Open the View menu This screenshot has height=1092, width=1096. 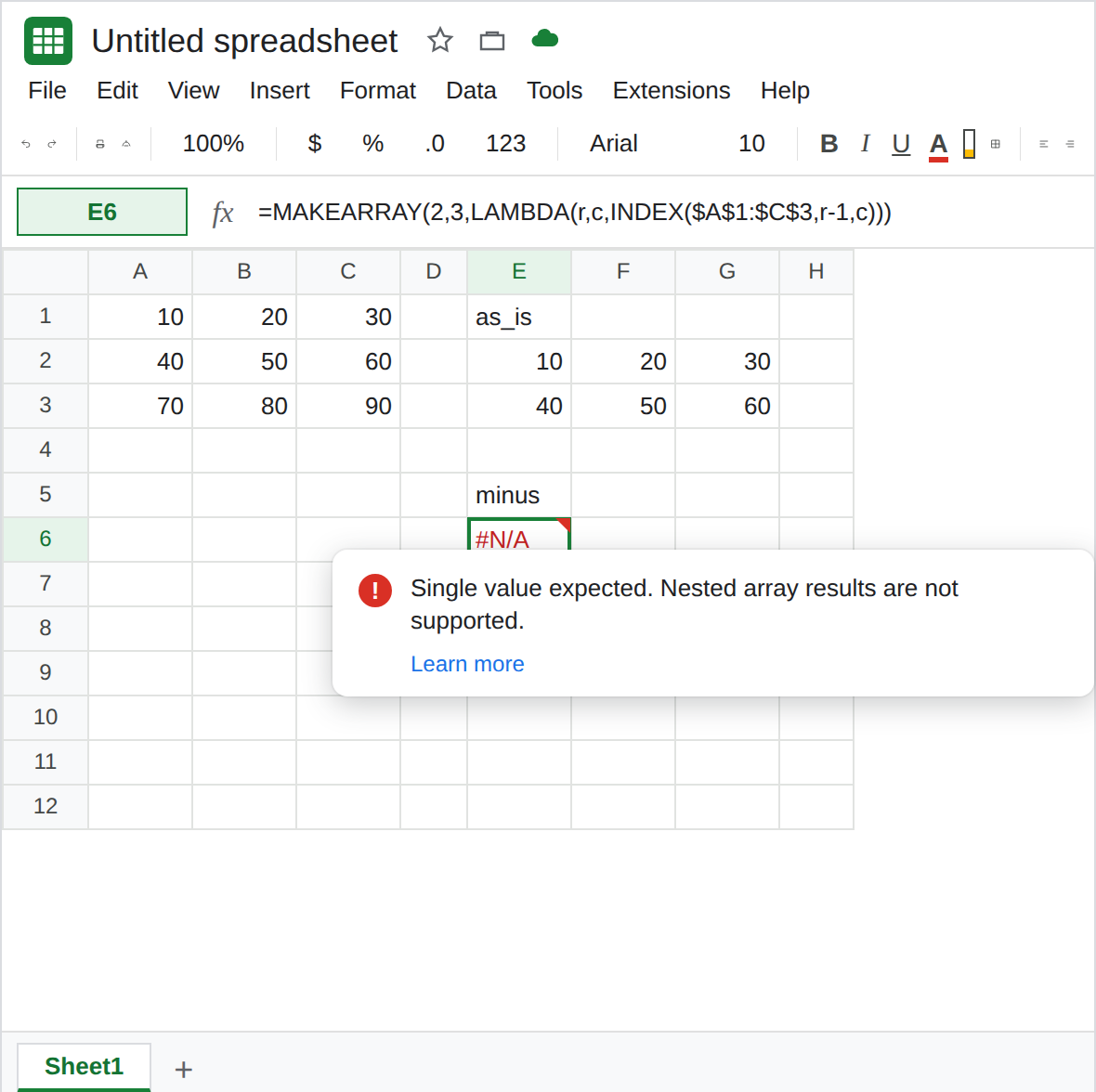[193, 90]
